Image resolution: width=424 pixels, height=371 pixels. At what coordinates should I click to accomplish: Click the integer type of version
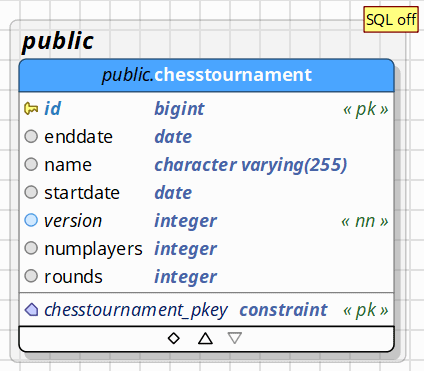pyautogui.click(x=185, y=221)
